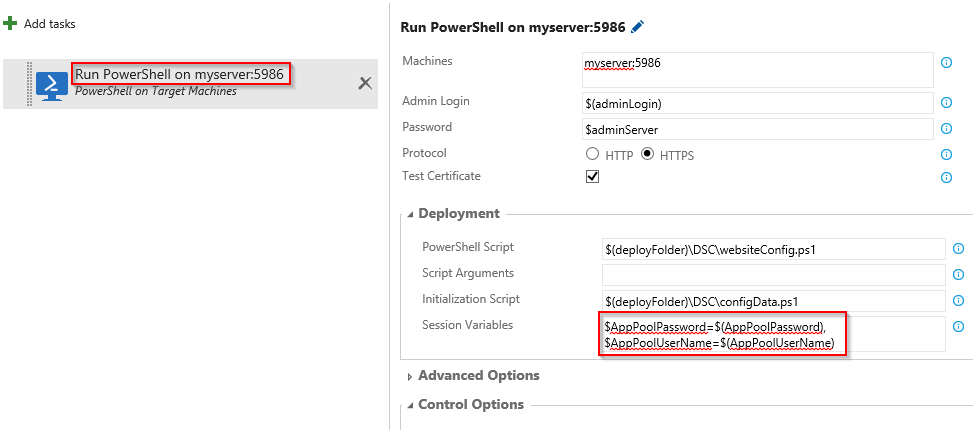Image resolution: width=973 pixels, height=430 pixels.
Task: Click info icon for Test Certificate
Action: coord(946,177)
